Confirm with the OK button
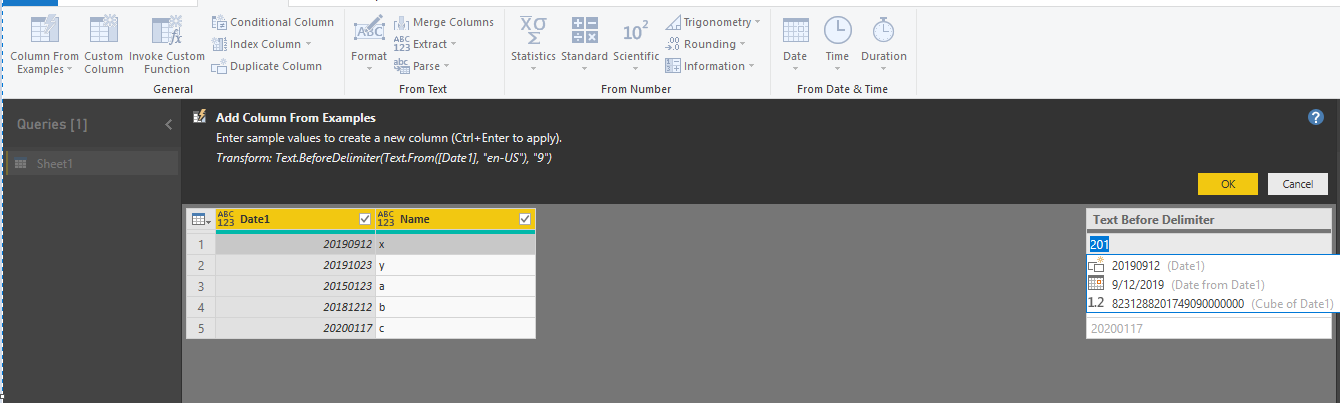This screenshot has height=403, width=1340. [1228, 184]
